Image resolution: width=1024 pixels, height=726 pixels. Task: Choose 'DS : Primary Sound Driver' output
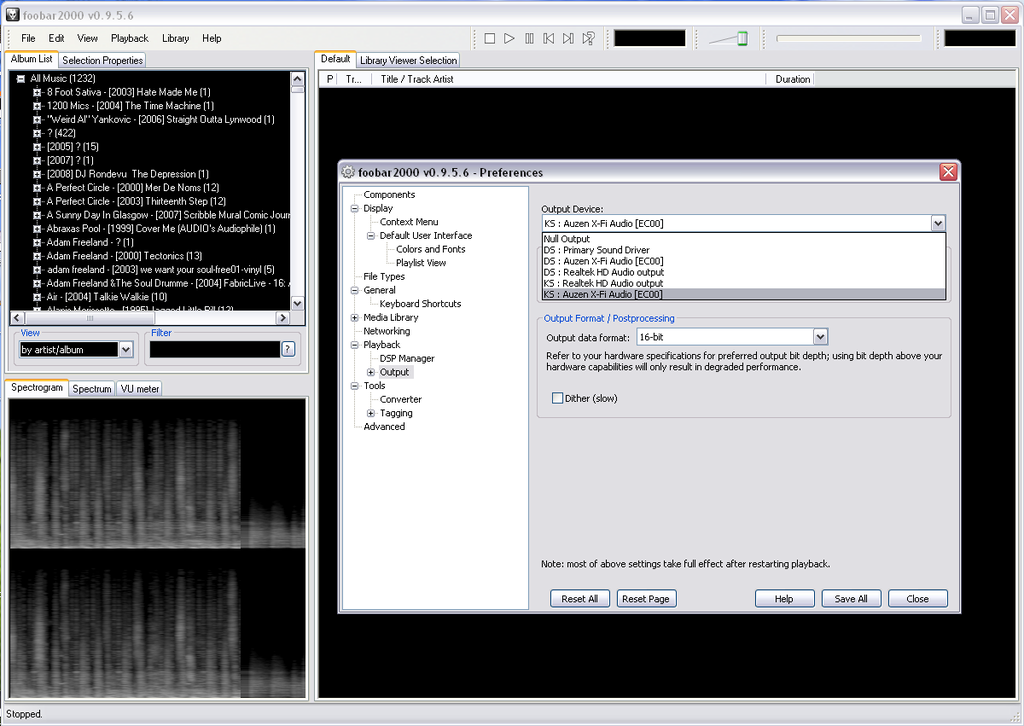point(596,250)
